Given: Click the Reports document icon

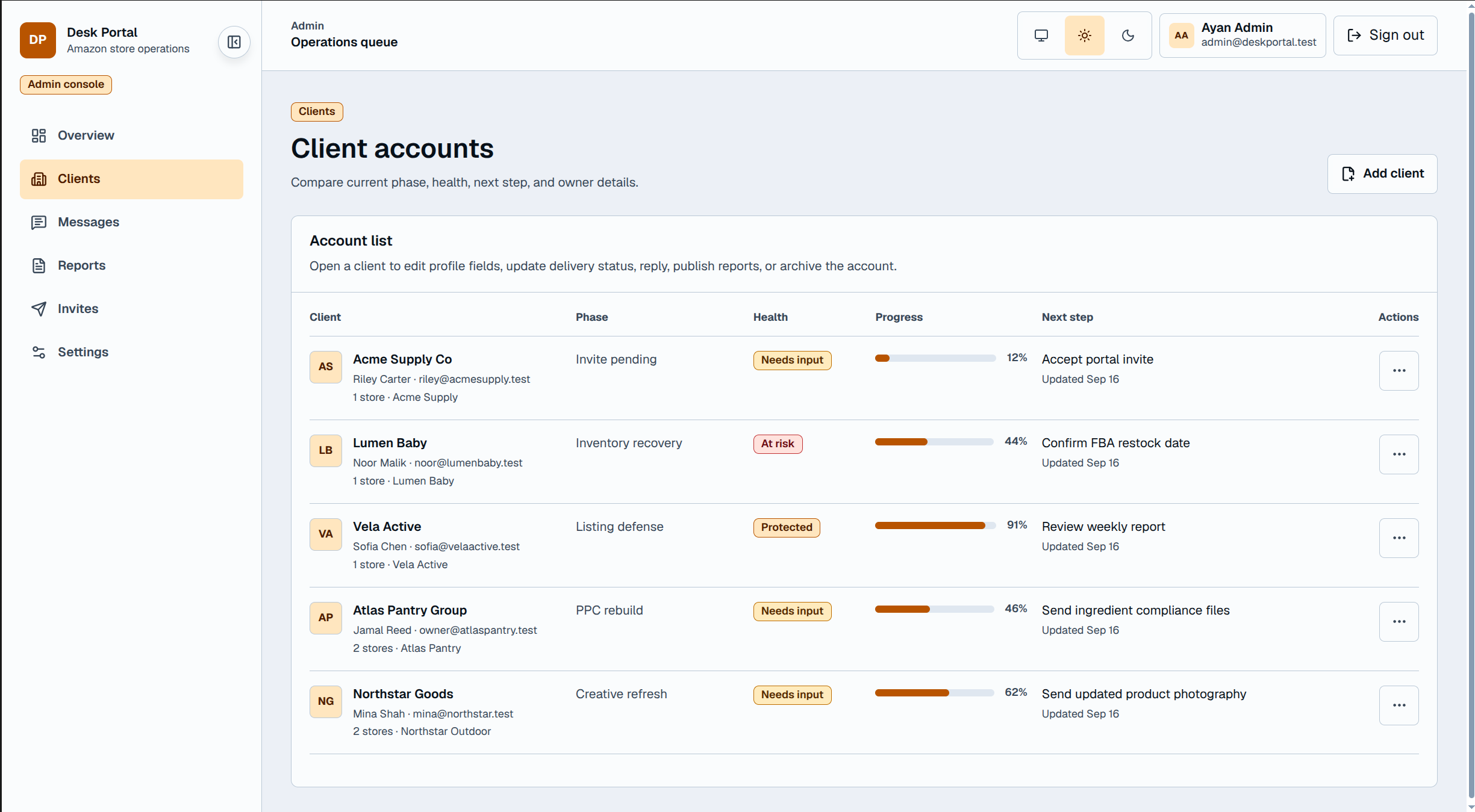Looking at the screenshot, I should [39, 265].
